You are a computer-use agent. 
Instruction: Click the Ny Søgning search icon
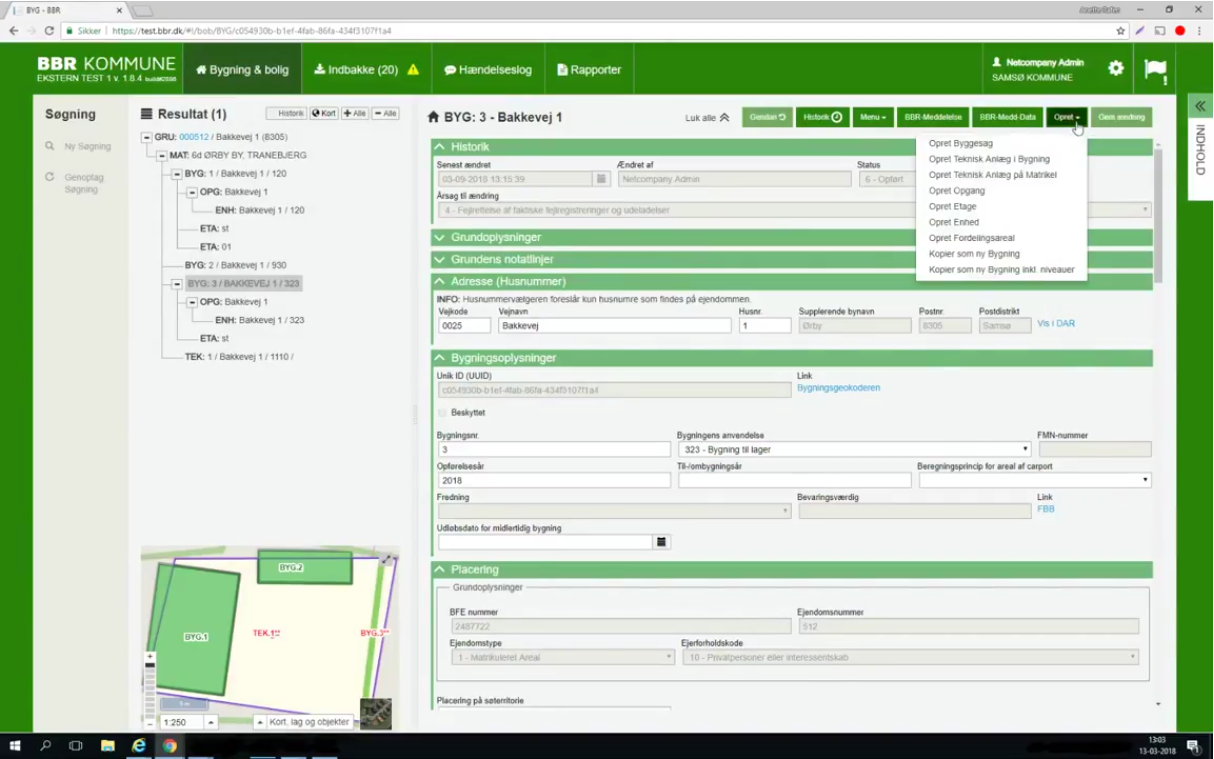point(50,146)
